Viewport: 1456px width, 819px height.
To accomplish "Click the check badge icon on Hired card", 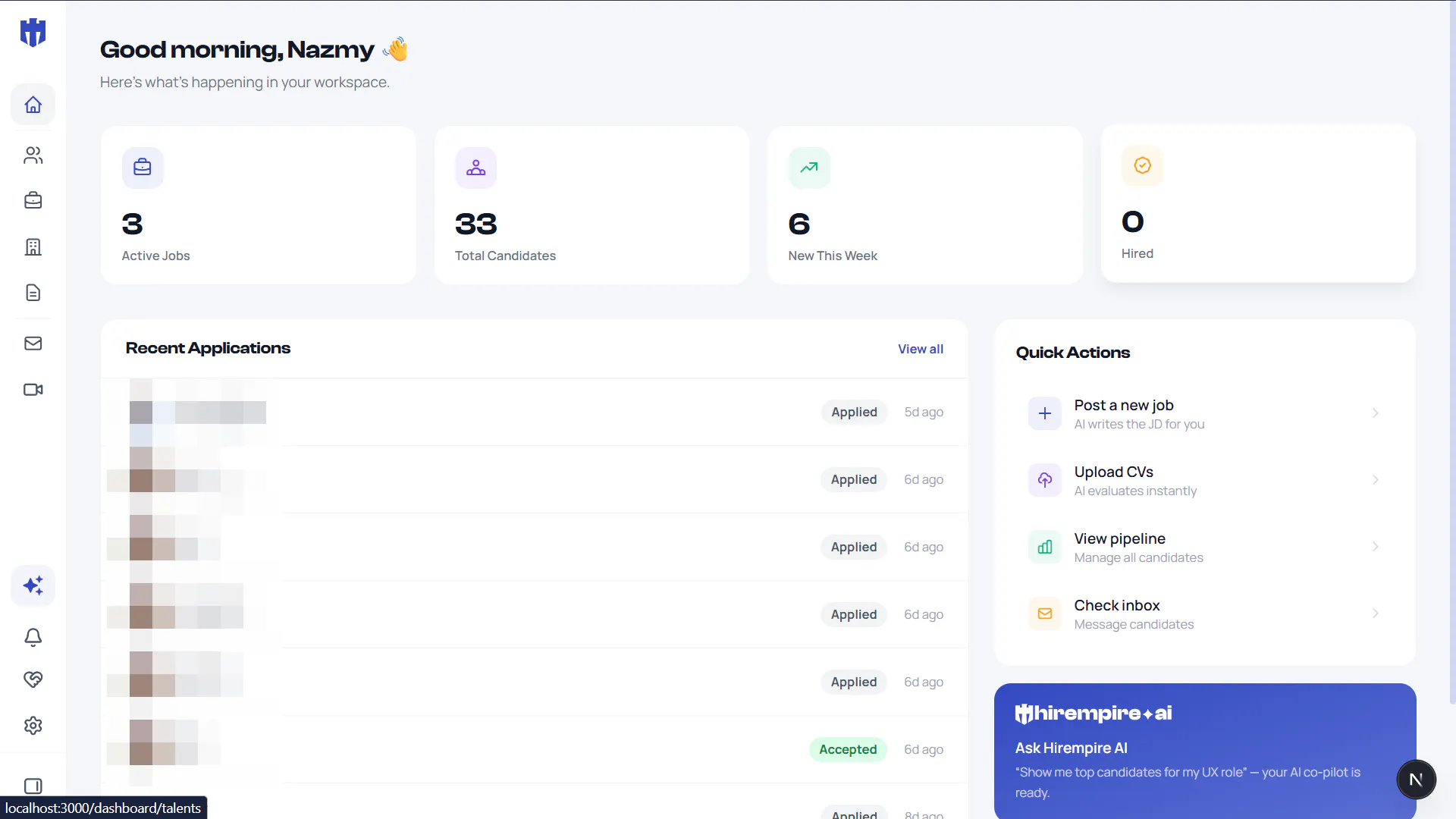I will click(1142, 165).
